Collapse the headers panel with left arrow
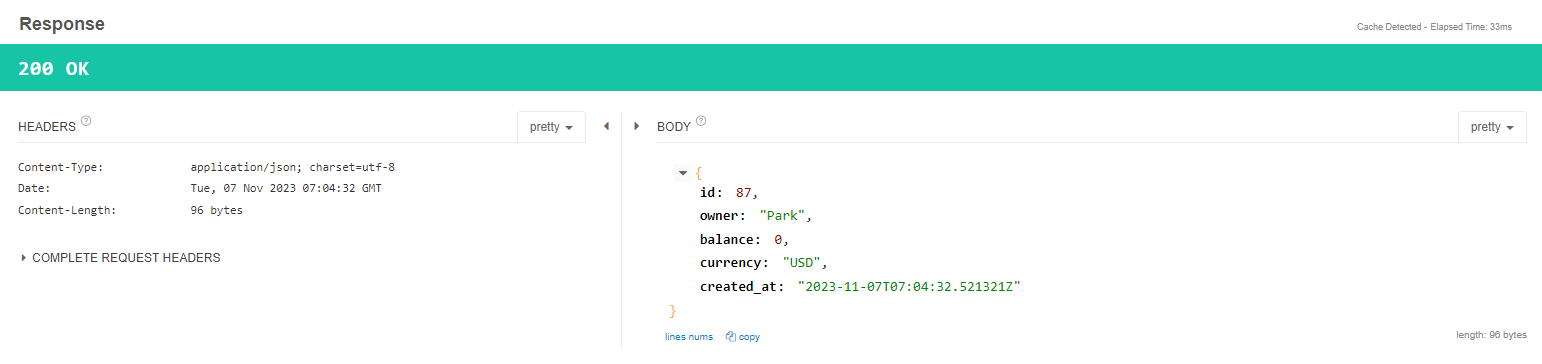 pos(606,127)
